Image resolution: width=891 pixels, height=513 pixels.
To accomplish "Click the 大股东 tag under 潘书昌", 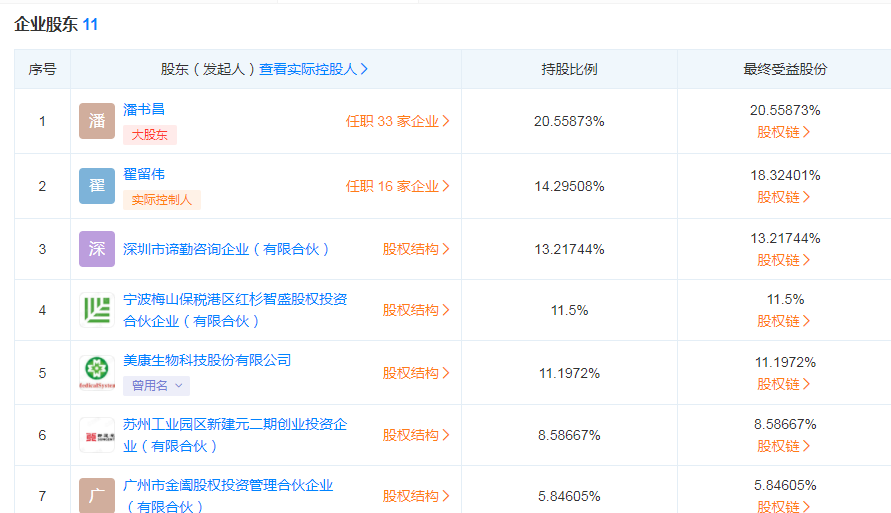I will 150,135.
